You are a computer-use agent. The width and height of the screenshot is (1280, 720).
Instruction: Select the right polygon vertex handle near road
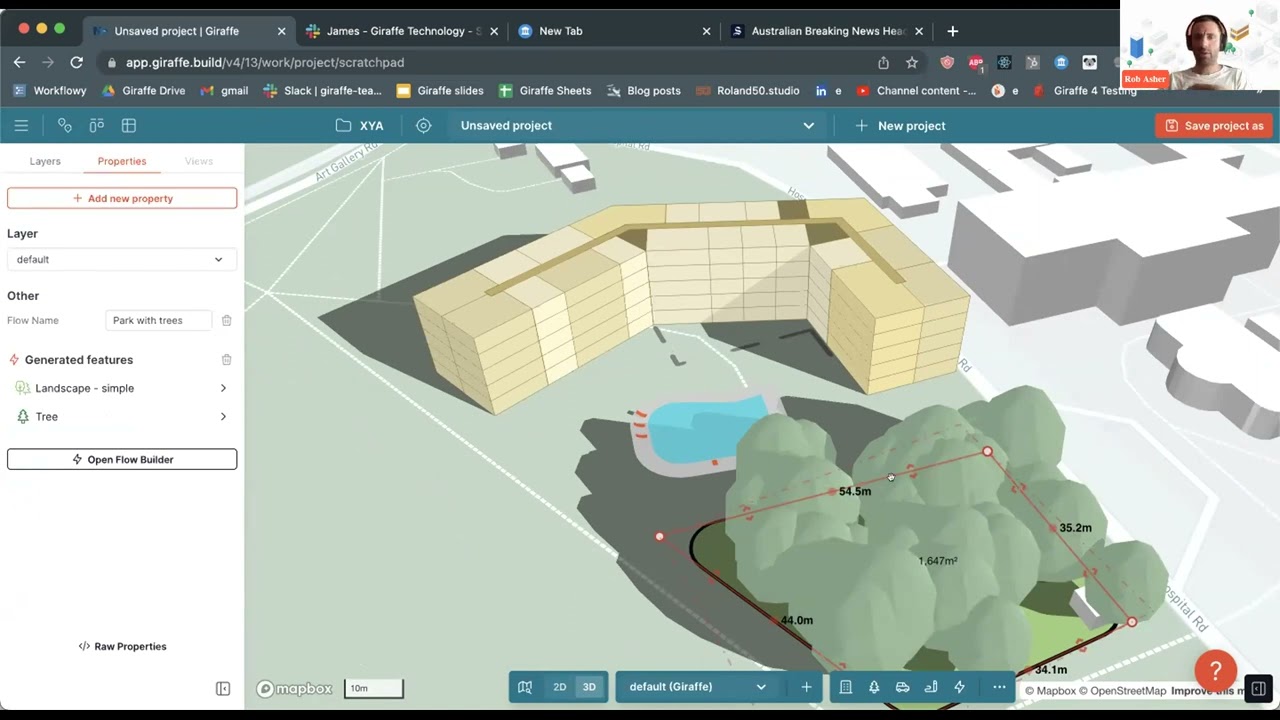pyautogui.click(x=1132, y=622)
